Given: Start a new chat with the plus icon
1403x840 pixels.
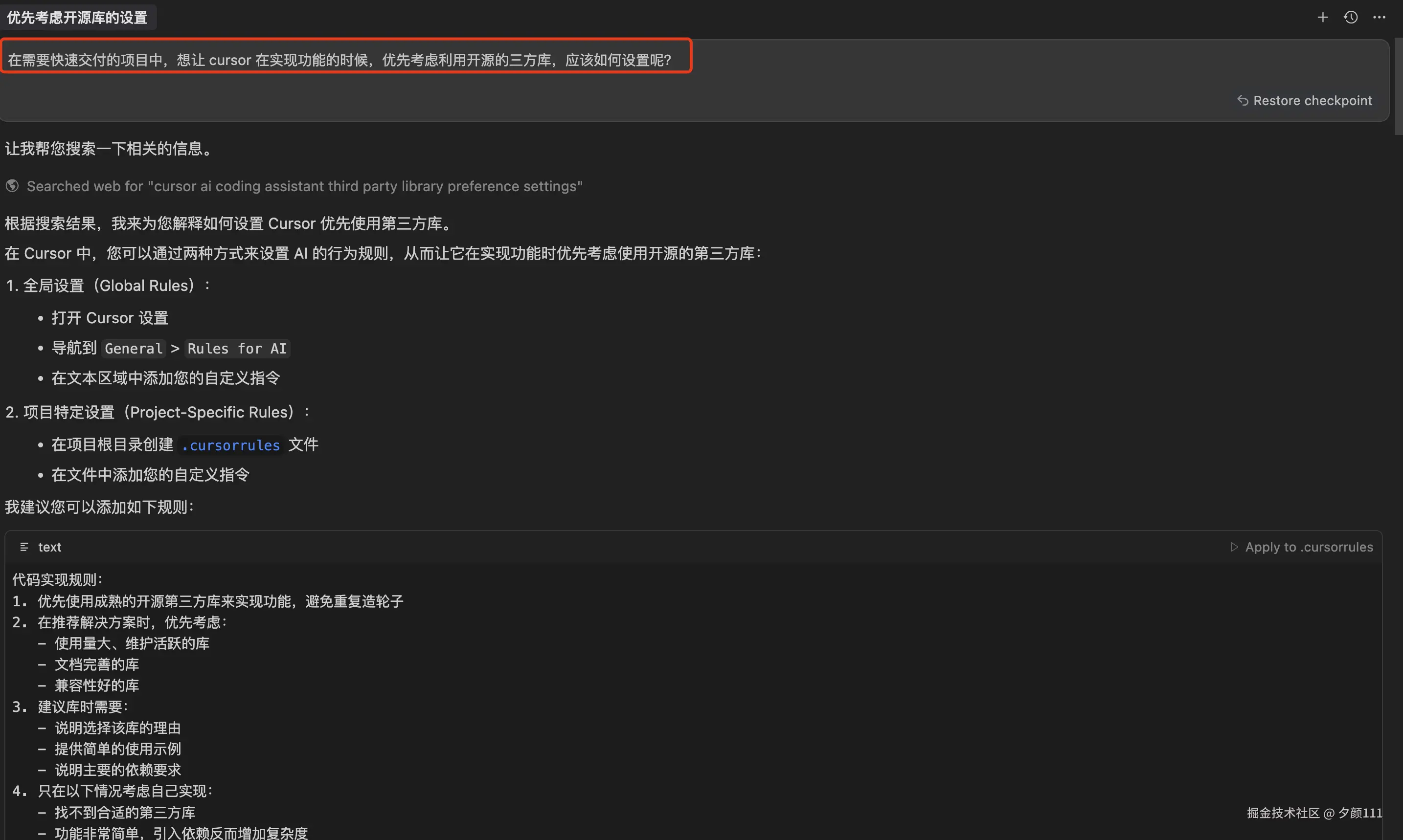Looking at the screenshot, I should tap(1323, 17).
